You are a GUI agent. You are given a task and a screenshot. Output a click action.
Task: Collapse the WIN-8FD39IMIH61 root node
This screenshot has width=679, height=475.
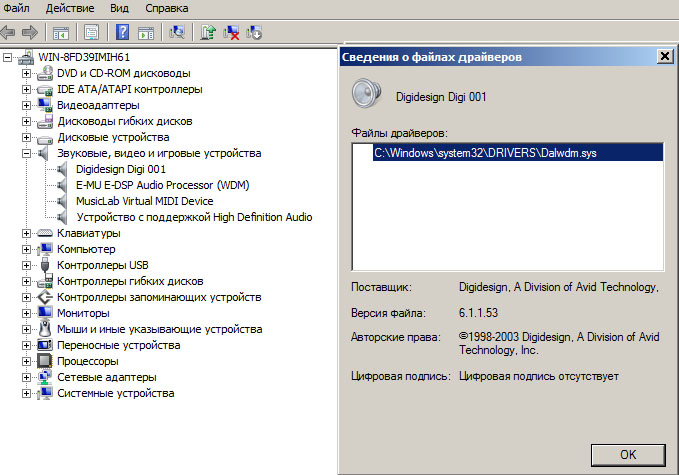click(7, 57)
